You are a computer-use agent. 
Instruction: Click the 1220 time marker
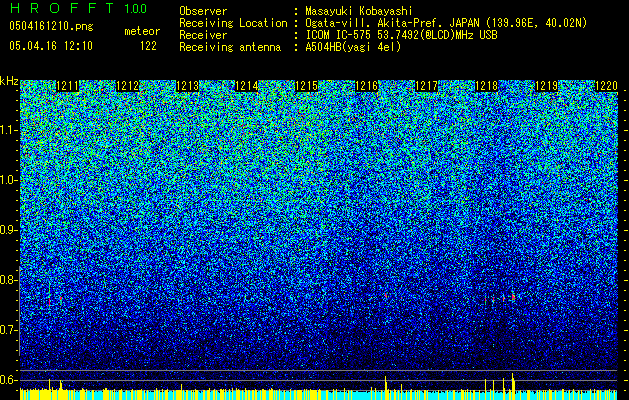(606, 86)
